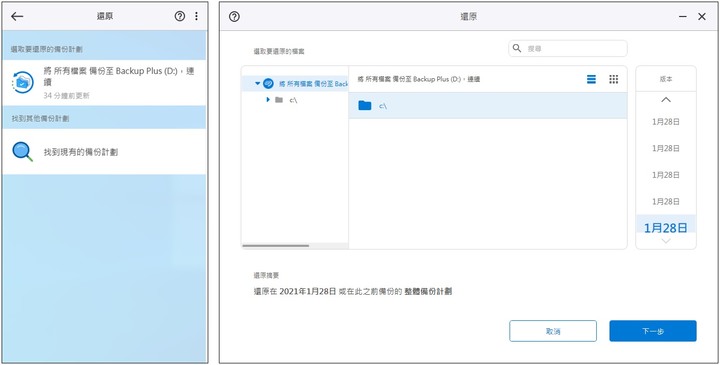Show later versions with the down chevron
Screen dimensions: 720x365
pos(666,241)
